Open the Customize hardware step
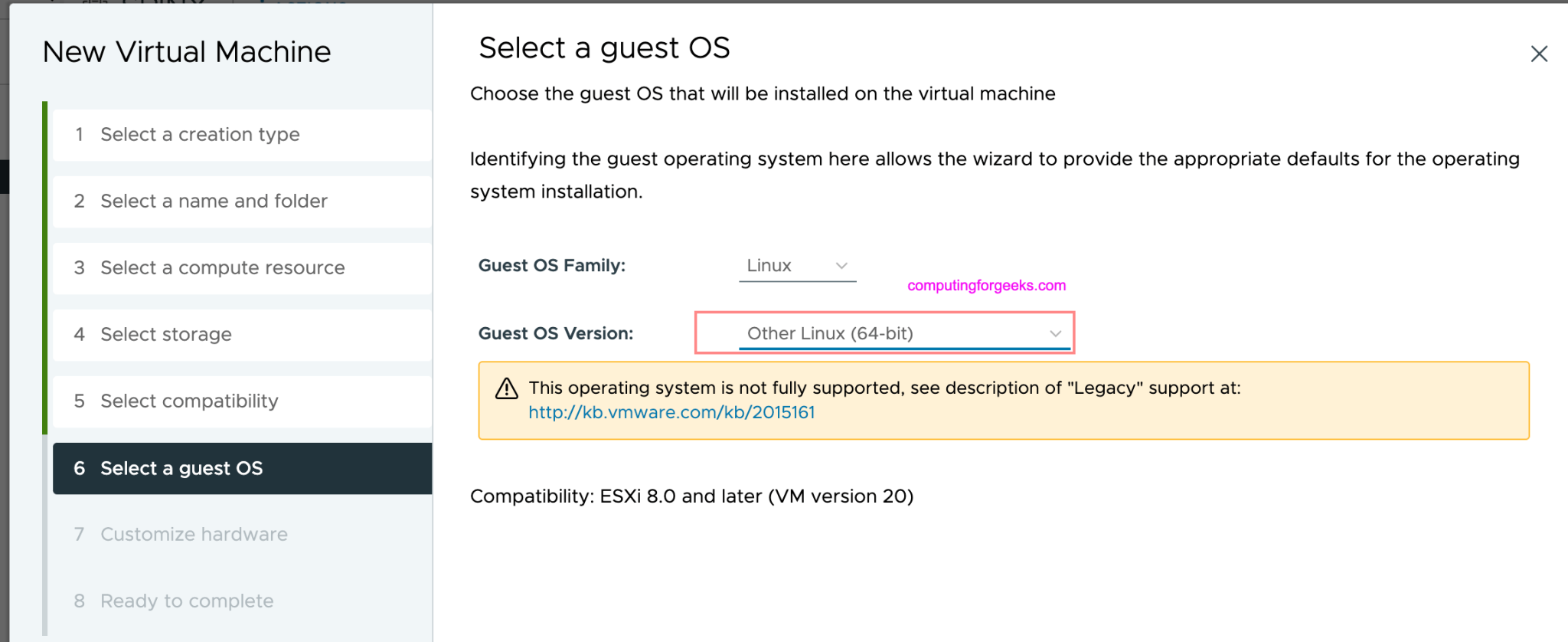1568x642 pixels. click(x=193, y=534)
